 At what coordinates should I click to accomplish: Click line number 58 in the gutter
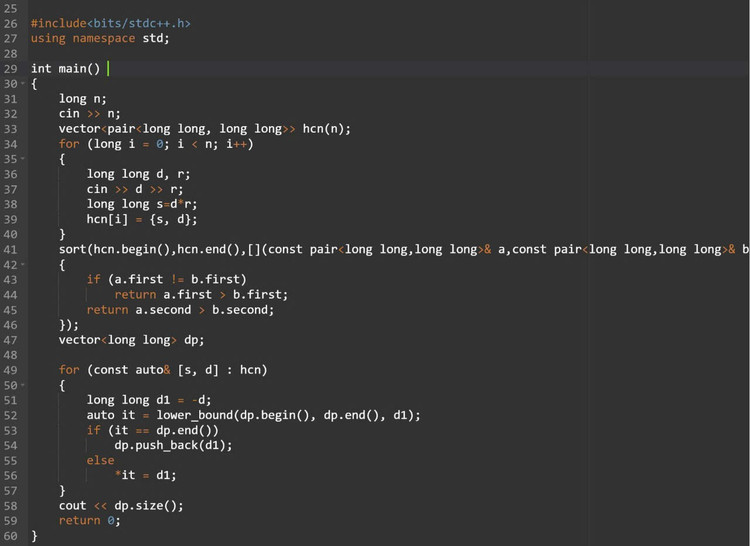pos(10,505)
